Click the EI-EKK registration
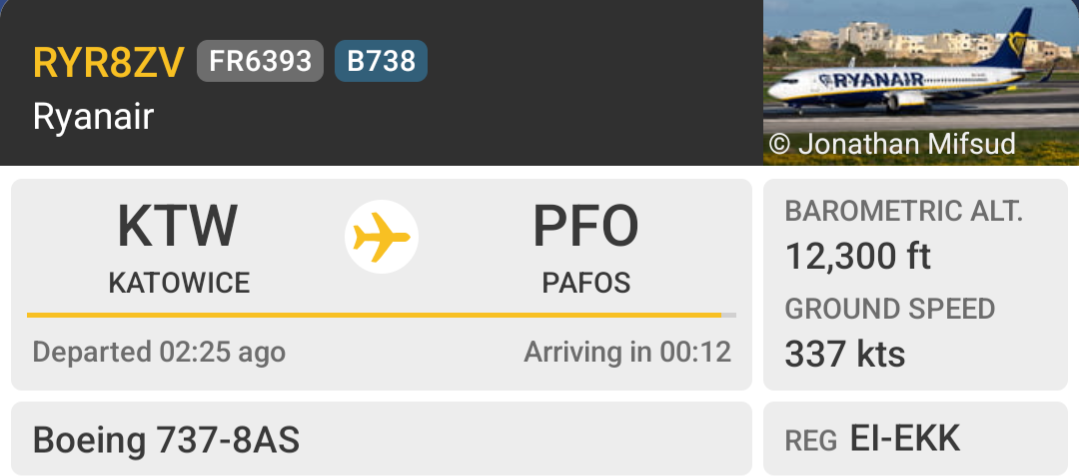Screen dimensions: 1079x476 pyautogui.click(x=904, y=439)
